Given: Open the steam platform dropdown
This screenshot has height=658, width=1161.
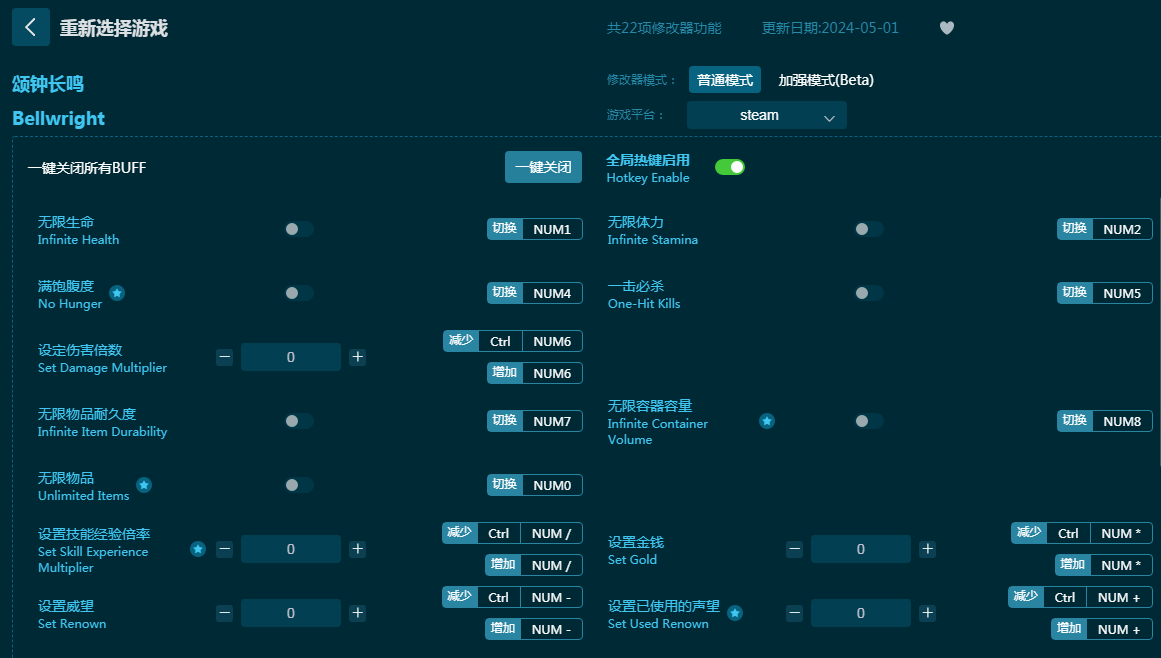Looking at the screenshot, I should [766, 115].
